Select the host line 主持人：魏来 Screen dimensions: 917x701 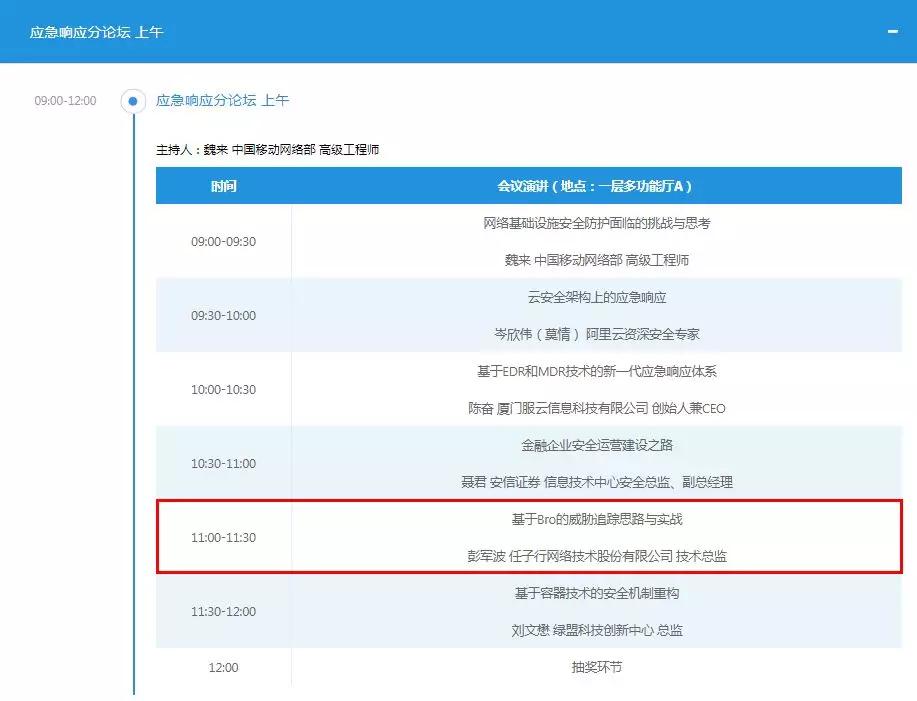(267, 150)
